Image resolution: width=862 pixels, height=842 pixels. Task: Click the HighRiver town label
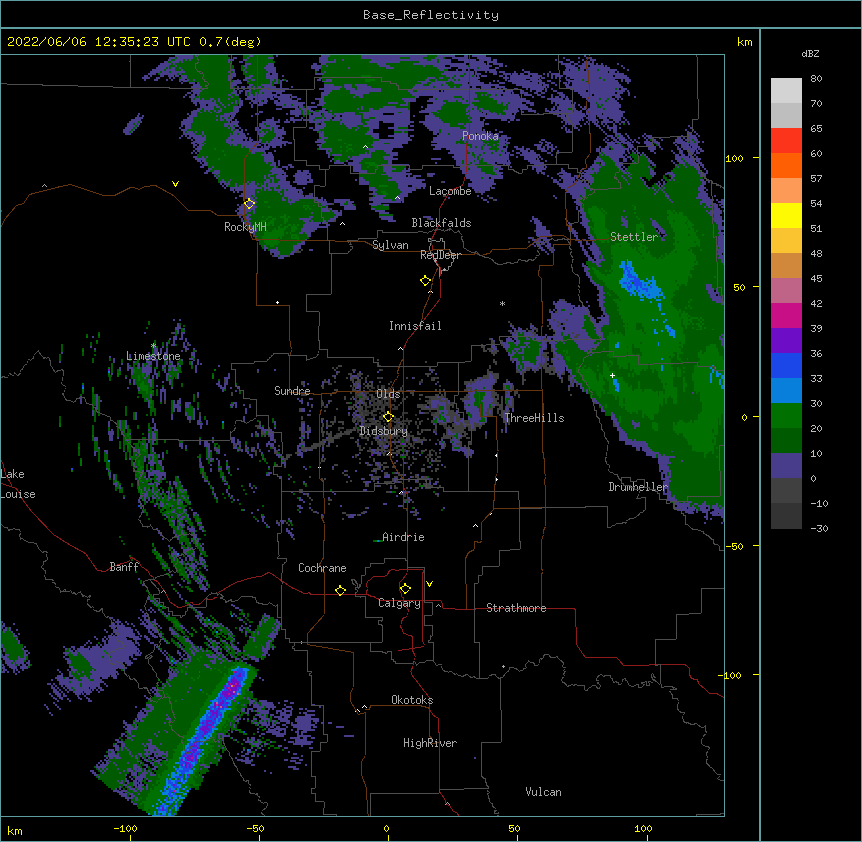click(430, 743)
